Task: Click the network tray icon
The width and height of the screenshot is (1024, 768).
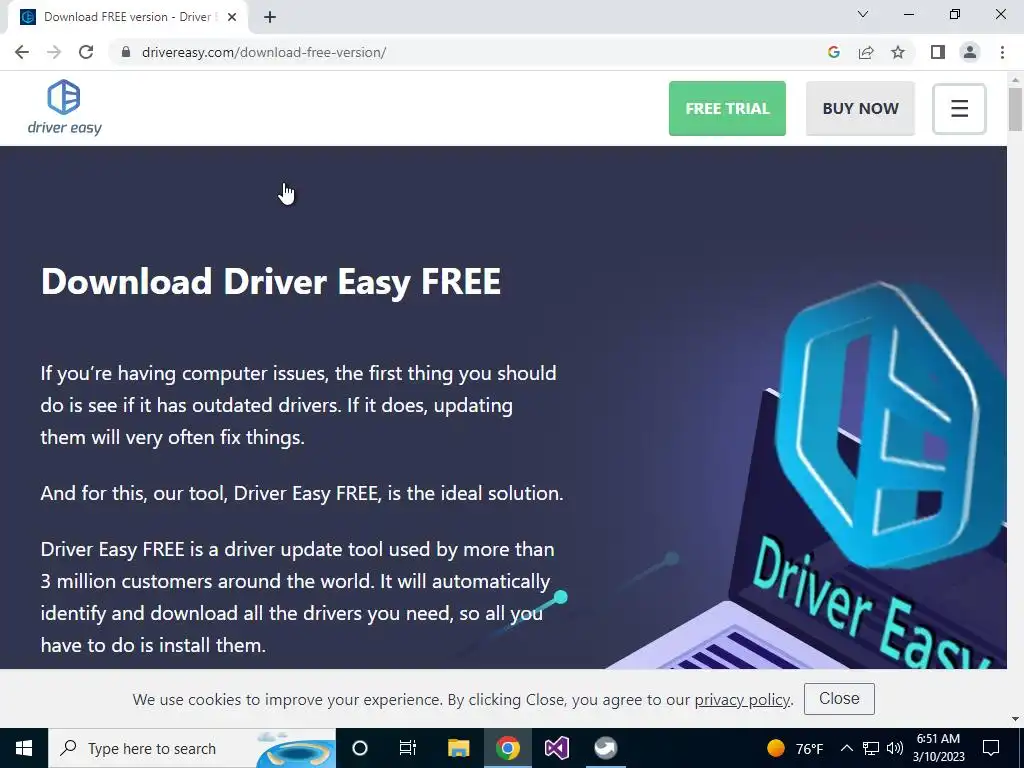Action: 871,748
